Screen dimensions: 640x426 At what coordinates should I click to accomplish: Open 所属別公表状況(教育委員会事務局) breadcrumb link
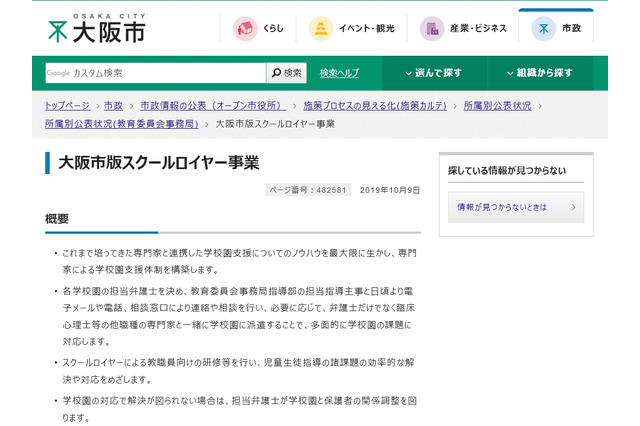(122, 124)
